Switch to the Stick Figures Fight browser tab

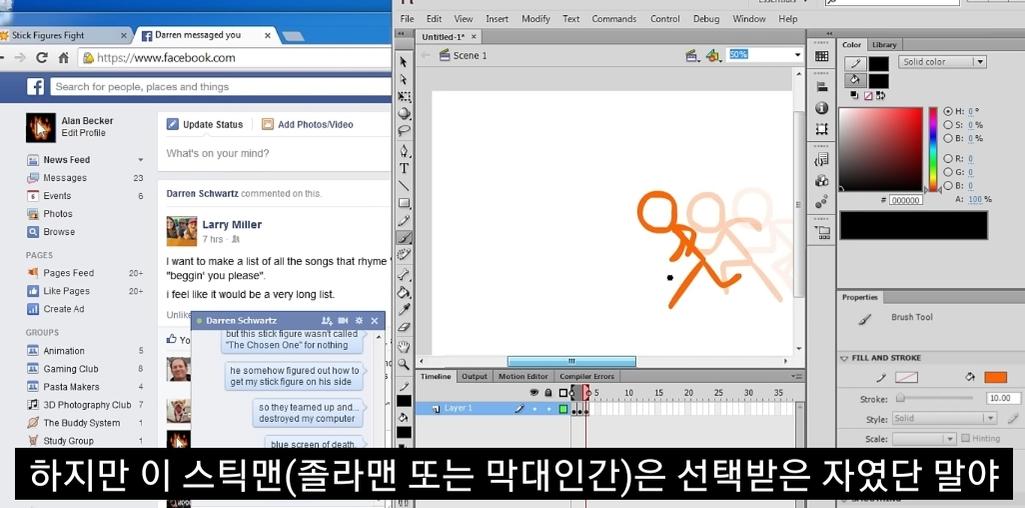pyautogui.click(x=64, y=35)
